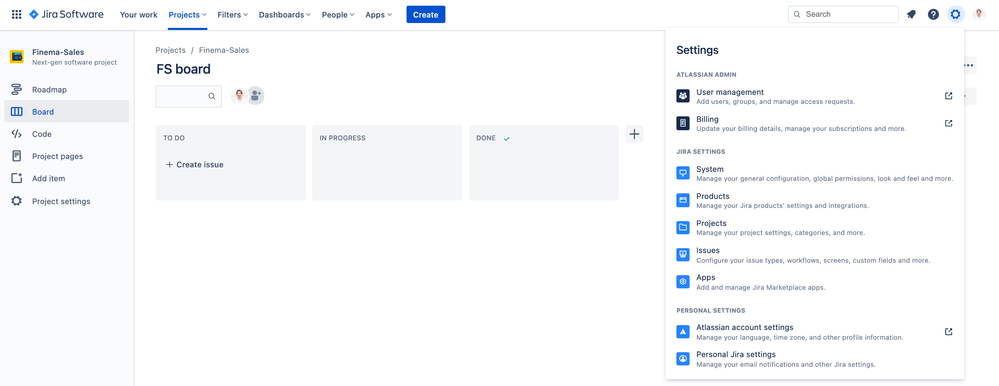Select Code in the sidebar
This screenshot has width=999, height=386.
click(x=66, y=134)
